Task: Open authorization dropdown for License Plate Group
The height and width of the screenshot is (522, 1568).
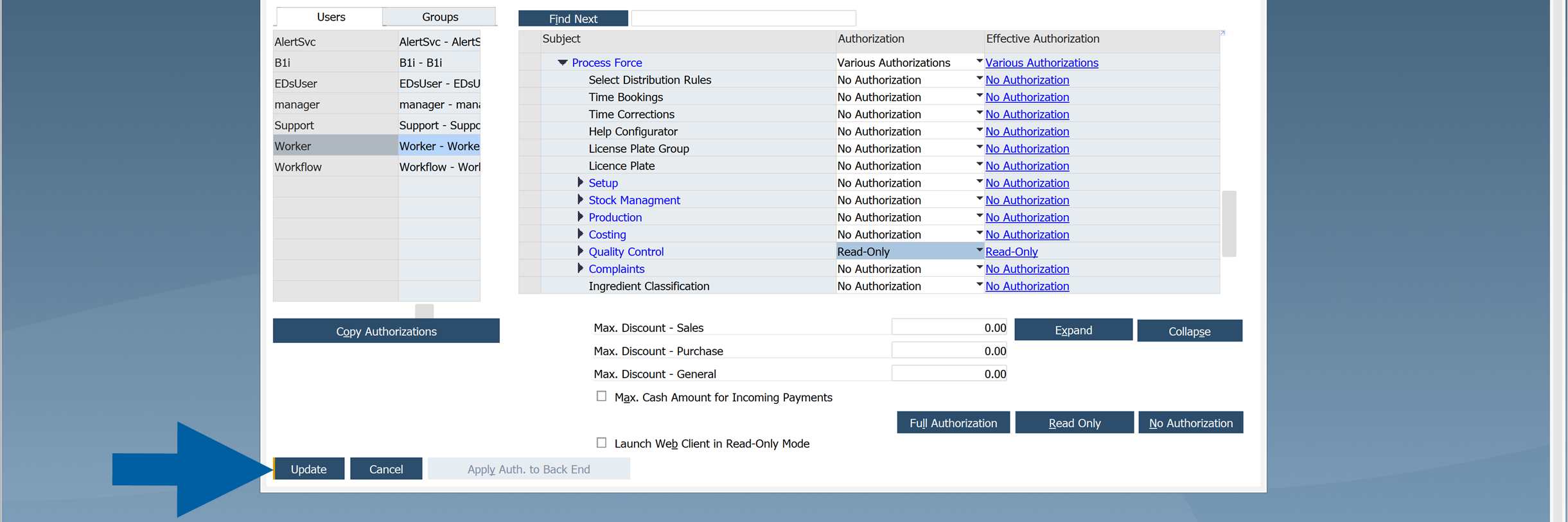Action: [x=979, y=147]
